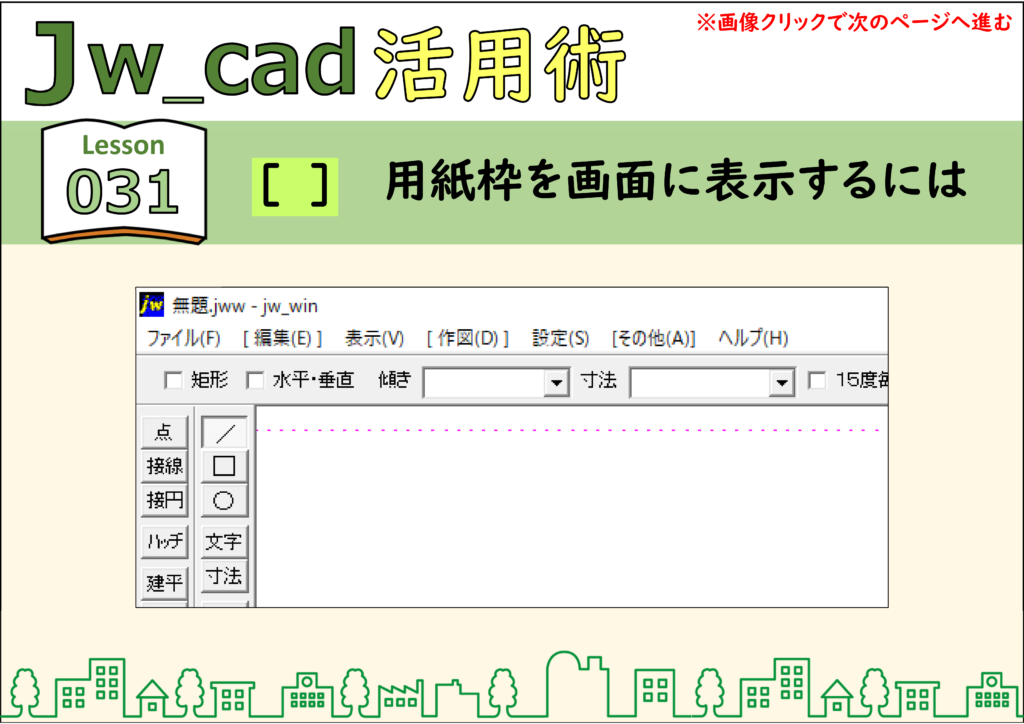Click the 建平 tool button
The image size is (1024, 724).
point(165,582)
